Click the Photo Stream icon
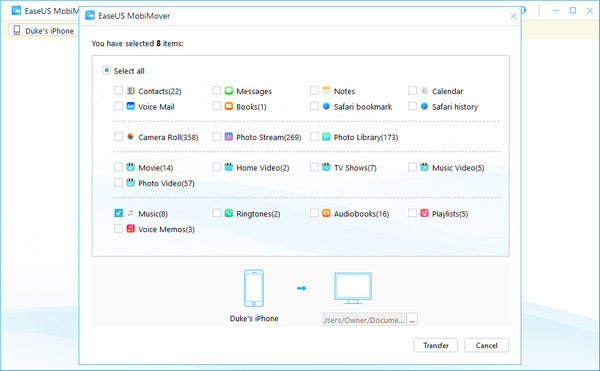The height and width of the screenshot is (371, 600). [229, 137]
